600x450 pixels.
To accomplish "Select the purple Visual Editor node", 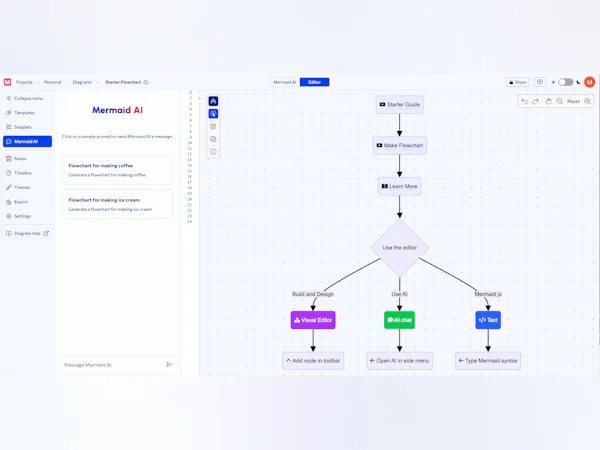I will click(x=313, y=320).
